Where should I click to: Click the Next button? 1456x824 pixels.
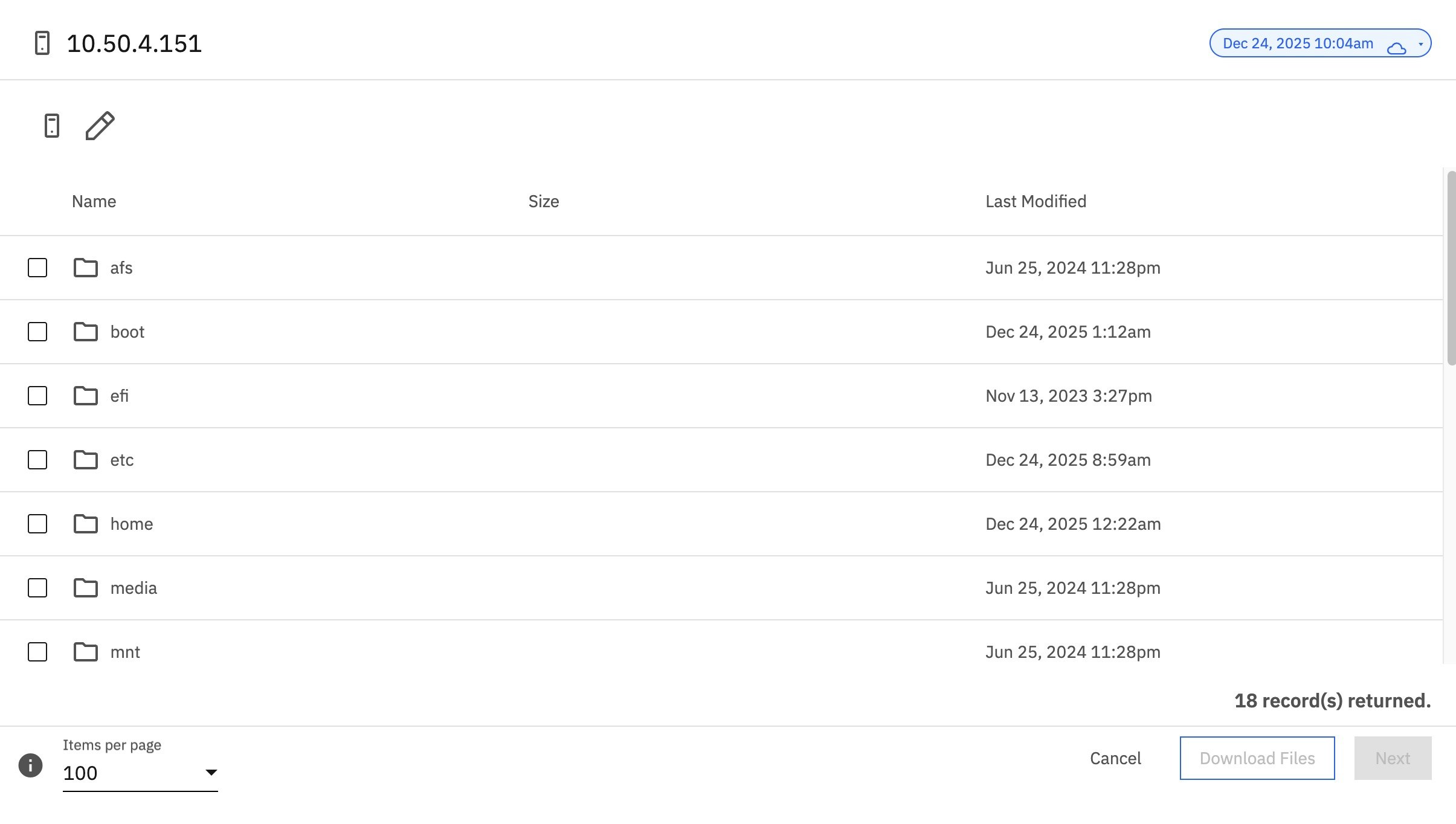(x=1393, y=758)
